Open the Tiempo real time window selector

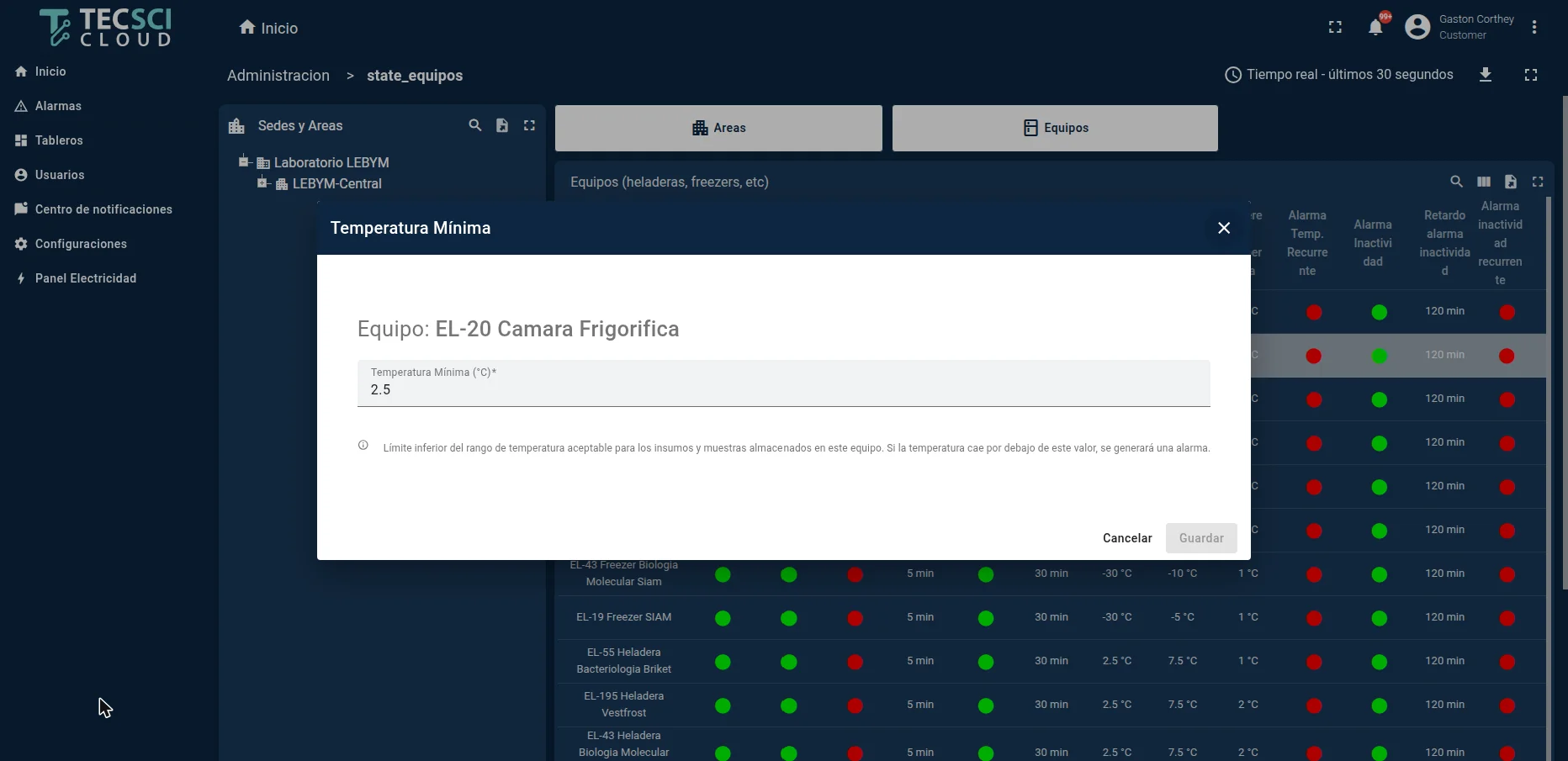[x=1339, y=75]
